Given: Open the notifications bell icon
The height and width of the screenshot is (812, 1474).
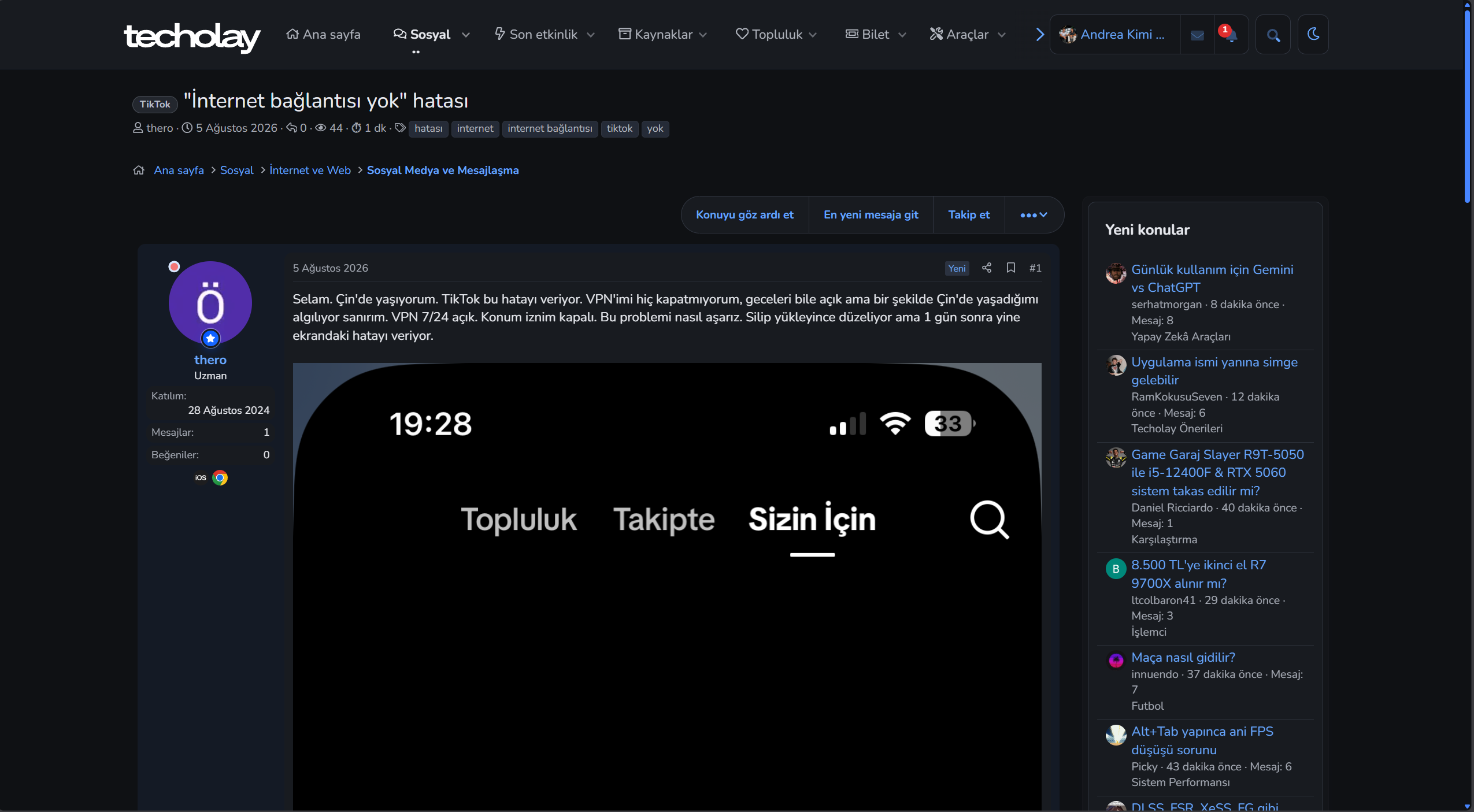Looking at the screenshot, I should tap(1231, 35).
